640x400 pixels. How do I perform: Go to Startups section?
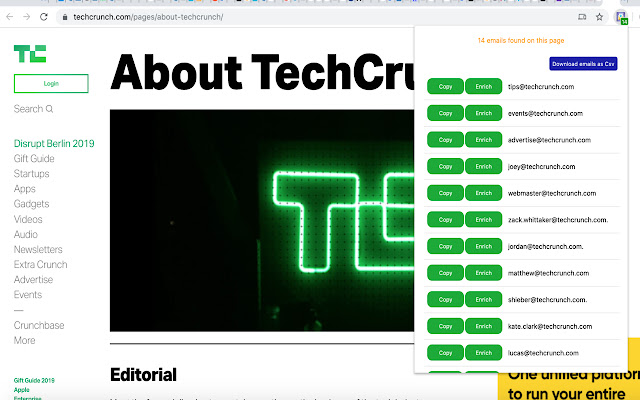31,174
